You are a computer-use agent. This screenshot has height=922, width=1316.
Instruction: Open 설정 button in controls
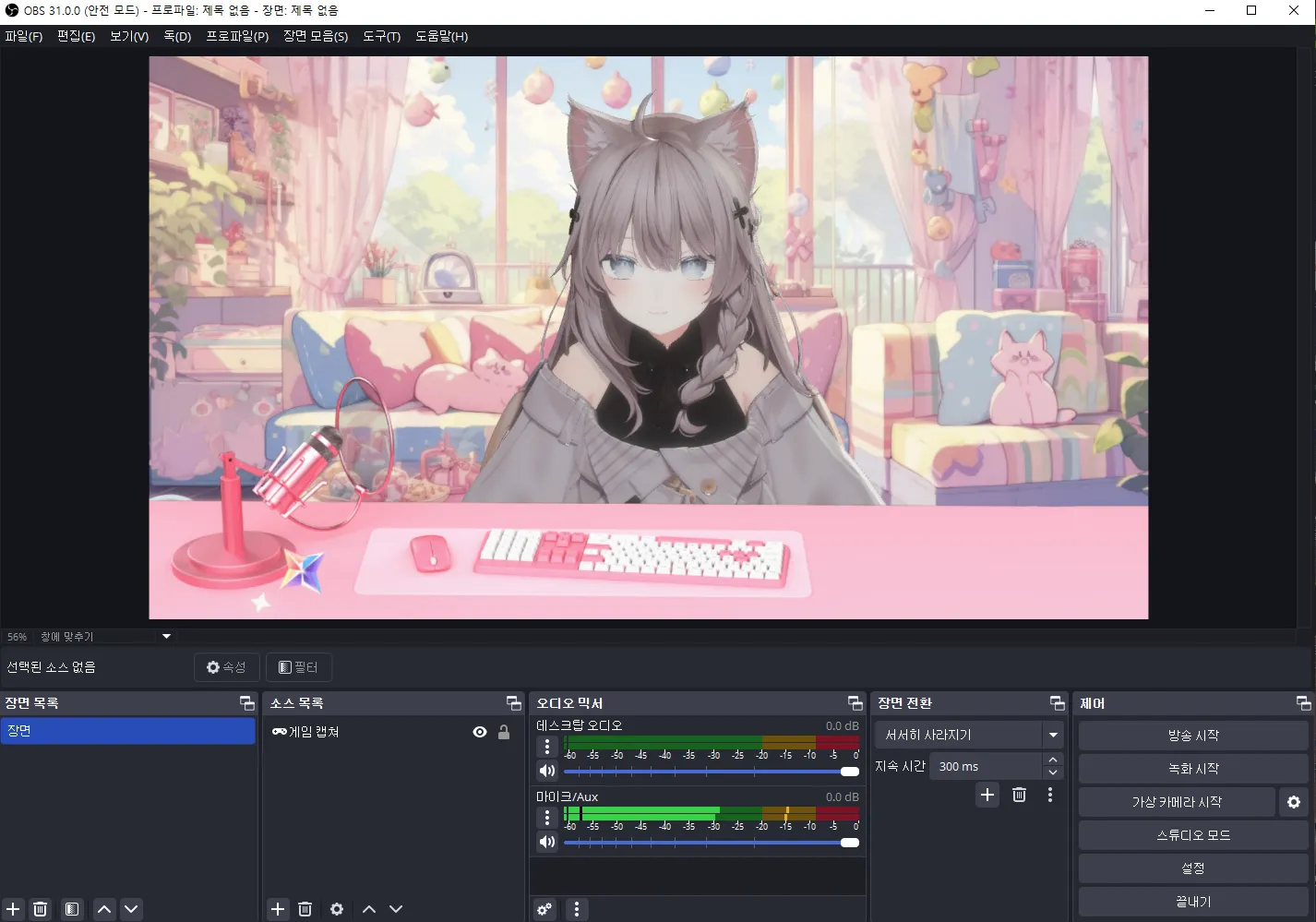coord(1193,868)
